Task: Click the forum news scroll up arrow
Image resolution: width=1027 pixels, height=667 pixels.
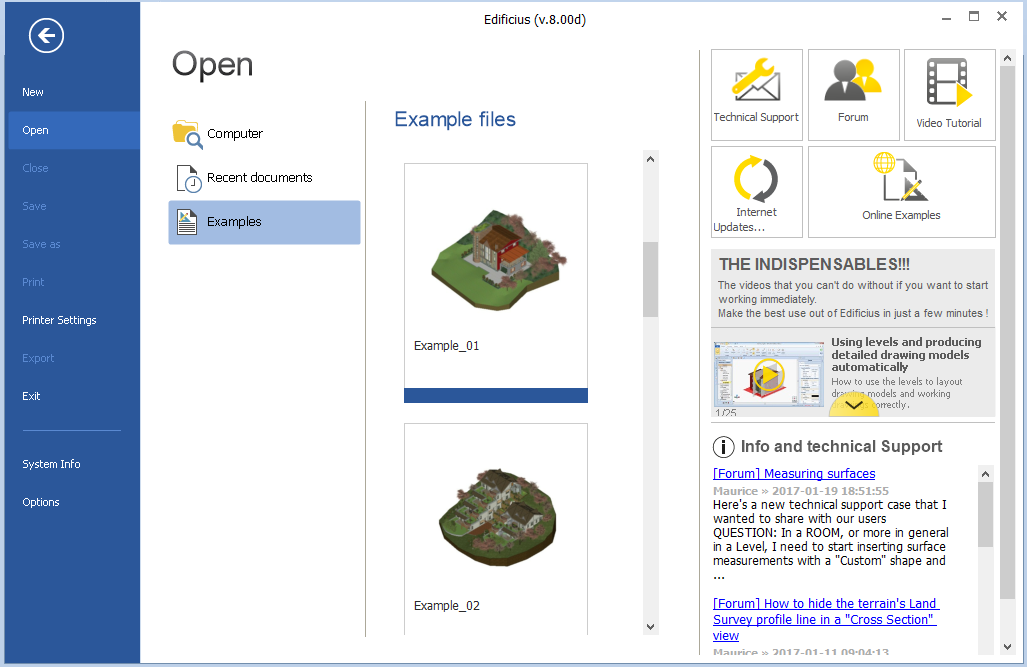Action: [985, 474]
